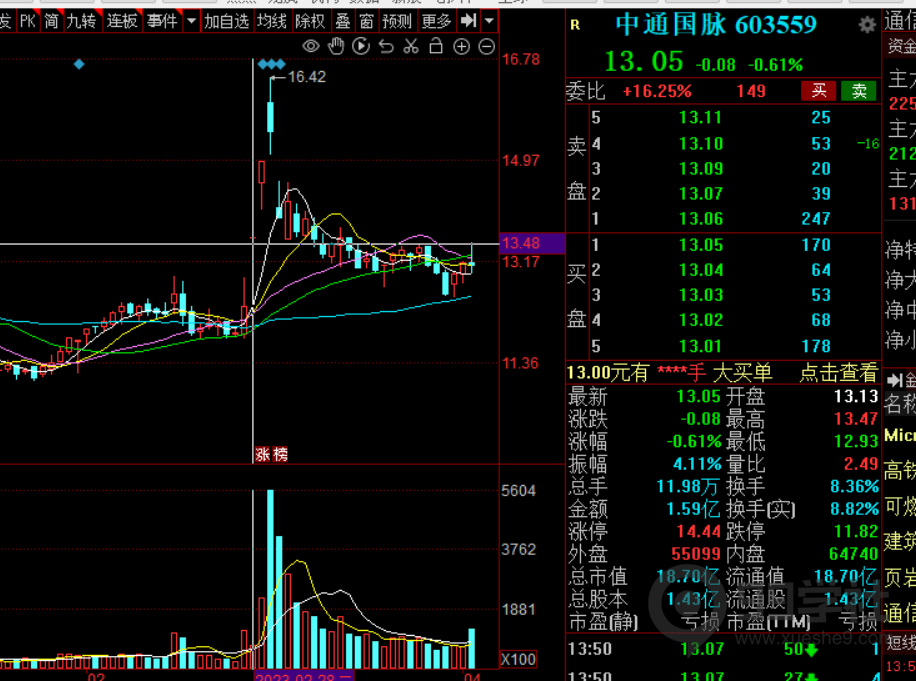Expand the 更多 toolbar menu
Image resolution: width=916 pixels, height=681 pixels.
436,21
